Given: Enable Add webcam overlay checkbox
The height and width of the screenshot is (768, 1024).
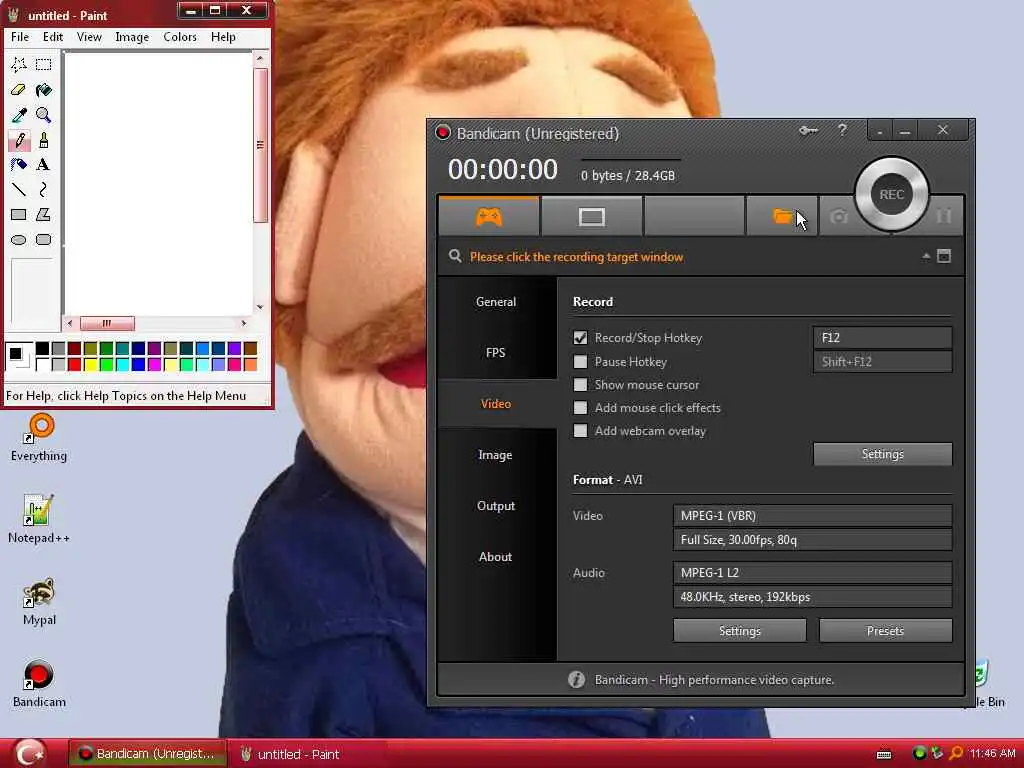Looking at the screenshot, I should click(x=580, y=430).
